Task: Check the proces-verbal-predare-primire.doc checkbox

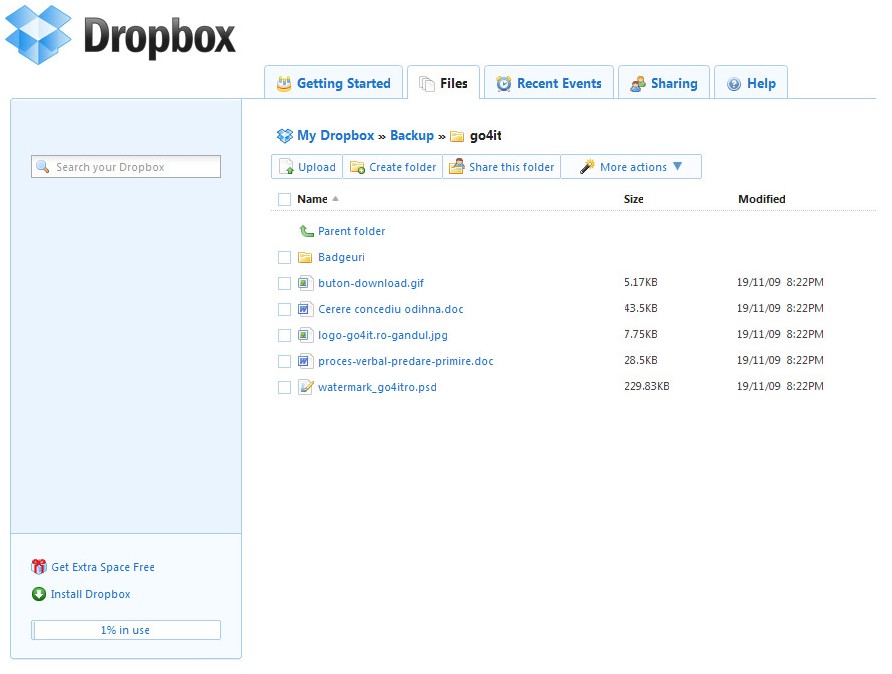Action: click(x=284, y=361)
